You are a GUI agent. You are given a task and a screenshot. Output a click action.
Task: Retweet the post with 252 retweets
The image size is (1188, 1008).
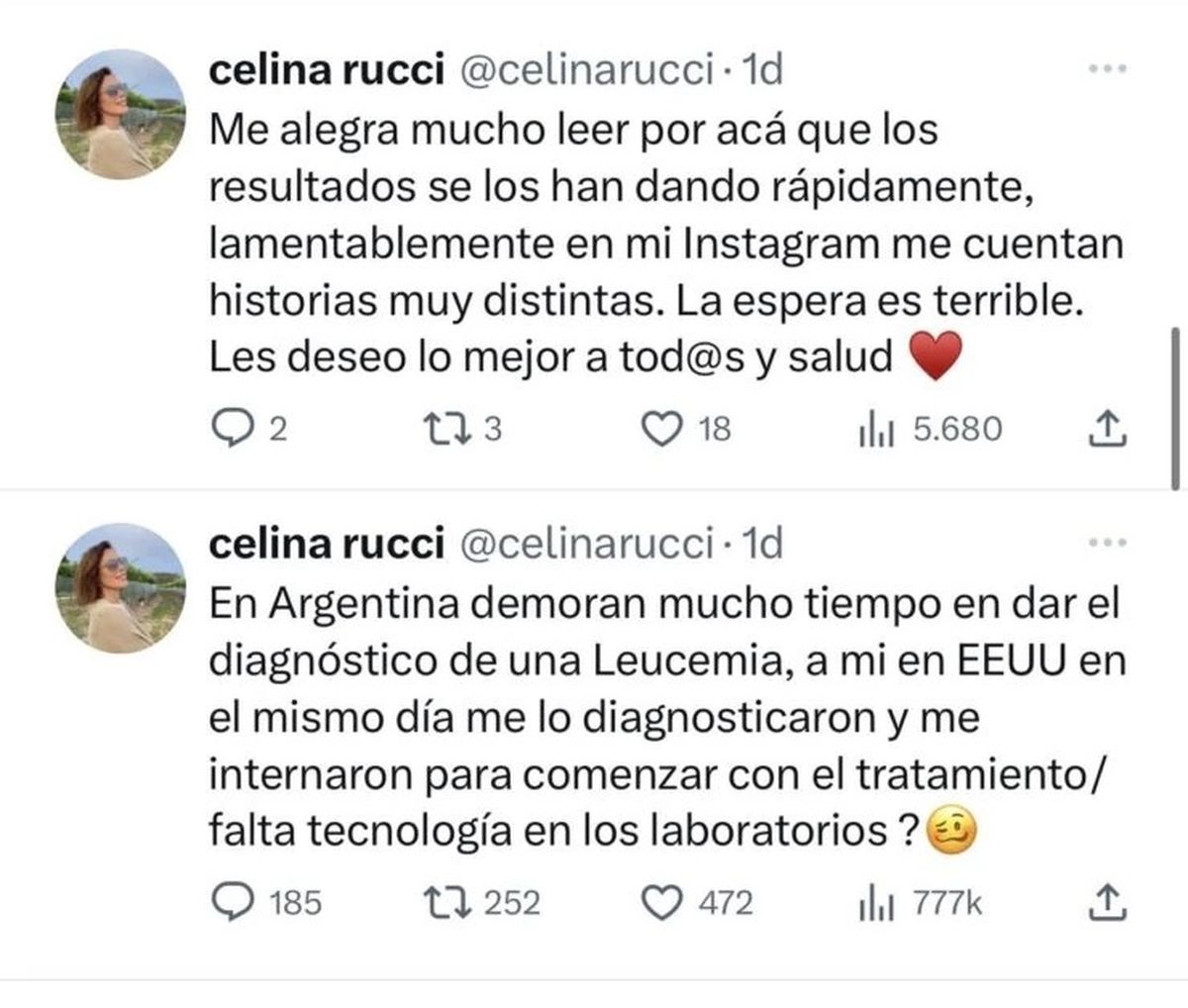click(x=439, y=901)
